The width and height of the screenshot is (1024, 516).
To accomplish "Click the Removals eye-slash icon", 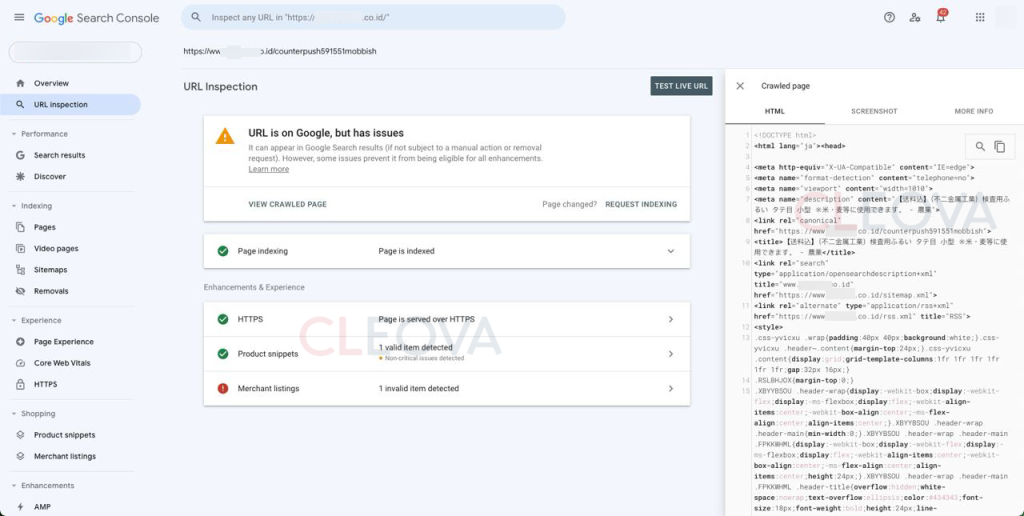I will 20,291.
